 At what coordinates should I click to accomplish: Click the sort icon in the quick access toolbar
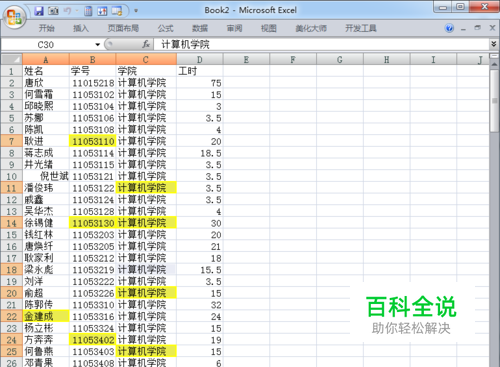(x=102, y=11)
